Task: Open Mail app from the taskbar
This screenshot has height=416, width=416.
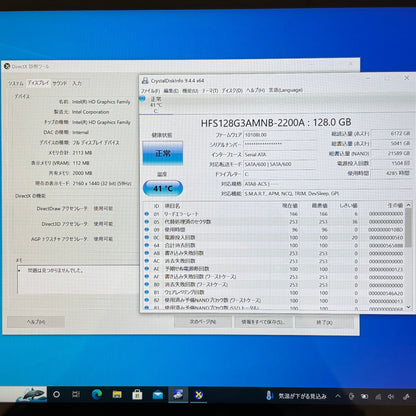Action: 158,395
